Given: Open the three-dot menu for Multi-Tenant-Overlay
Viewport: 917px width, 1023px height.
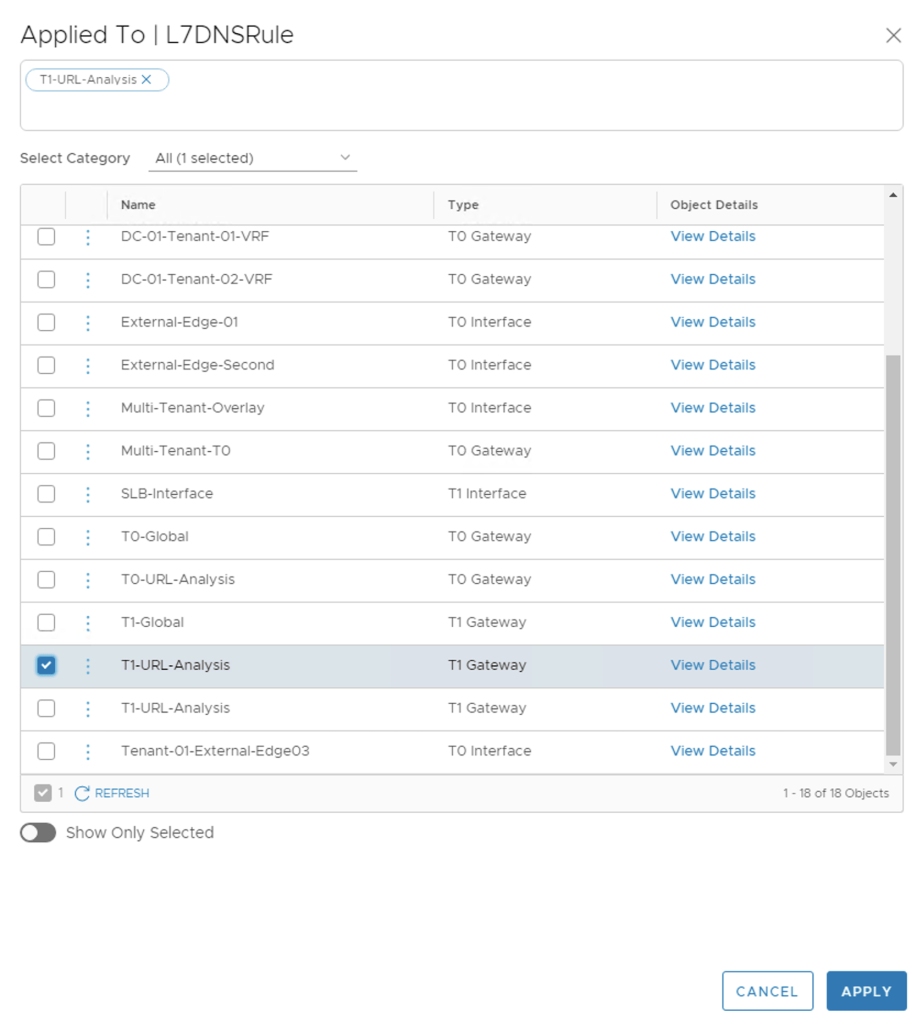Looking at the screenshot, I should pyautogui.click(x=88, y=408).
